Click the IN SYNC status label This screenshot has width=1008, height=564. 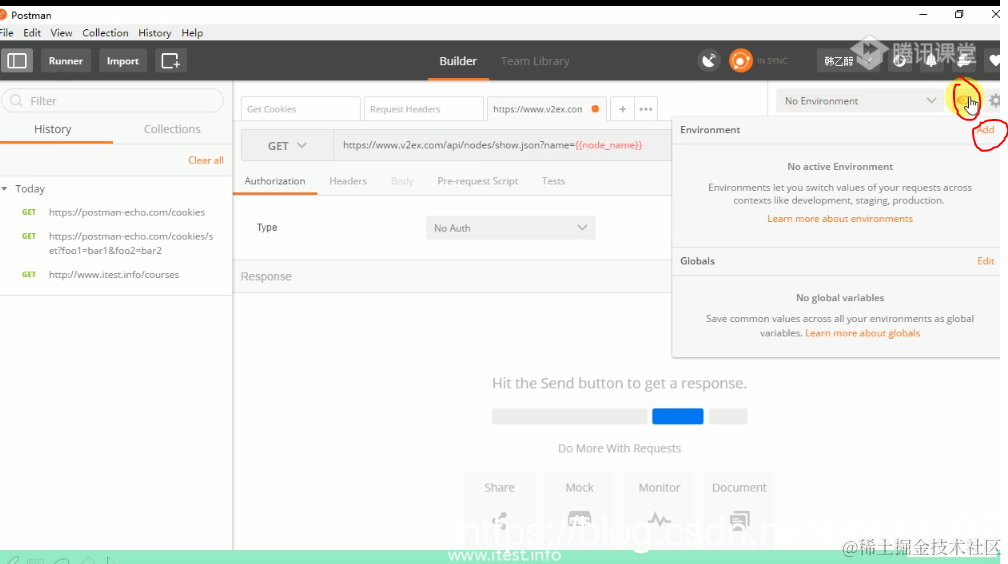(x=772, y=61)
